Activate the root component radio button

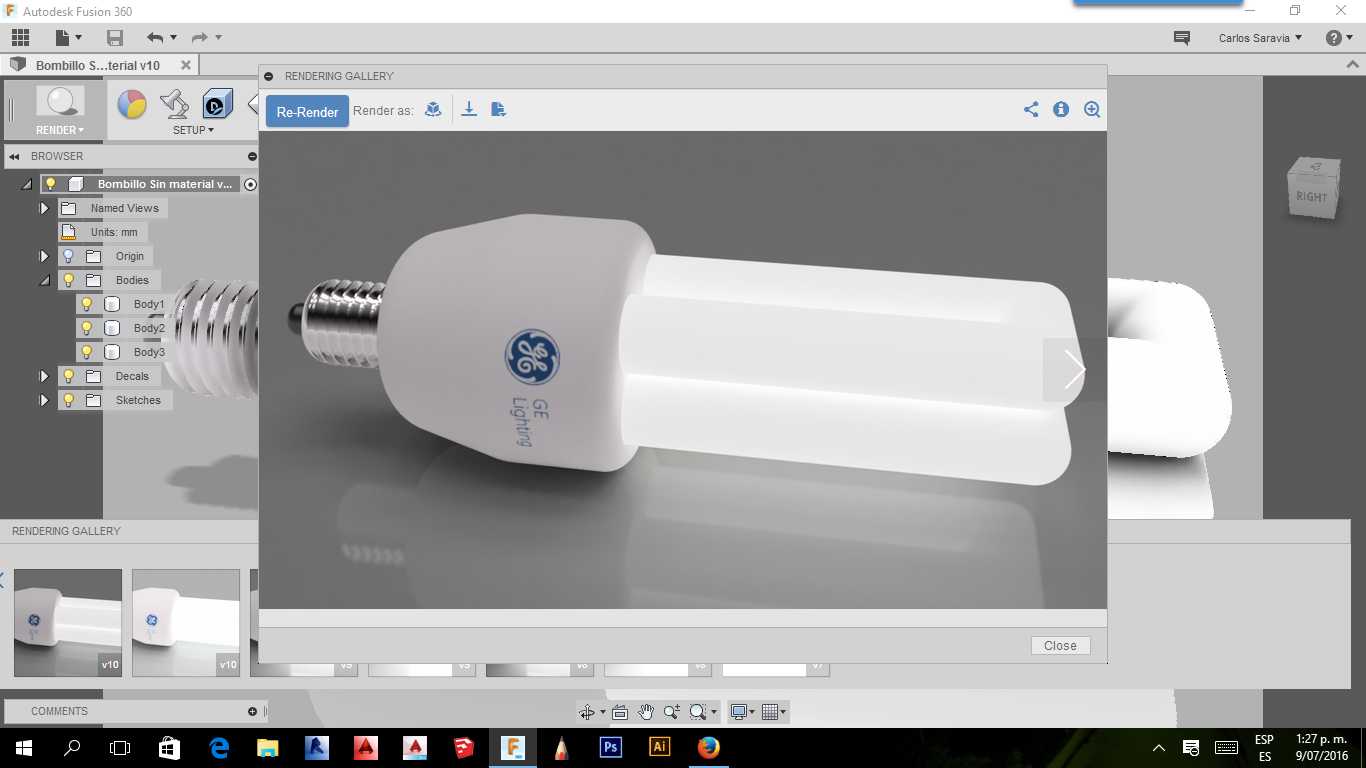tap(250, 184)
